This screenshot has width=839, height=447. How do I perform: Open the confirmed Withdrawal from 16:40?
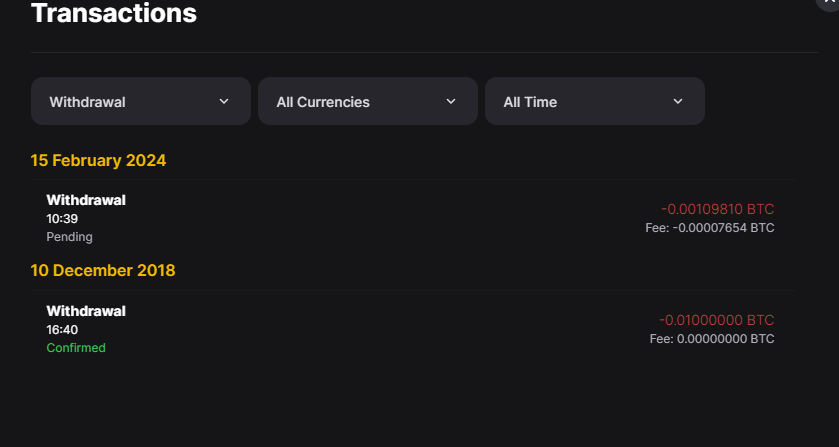[413, 329]
